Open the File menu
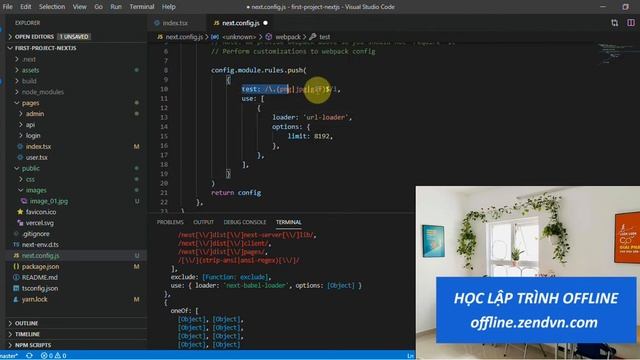Viewport: 640px width, 360px height. 7,7
